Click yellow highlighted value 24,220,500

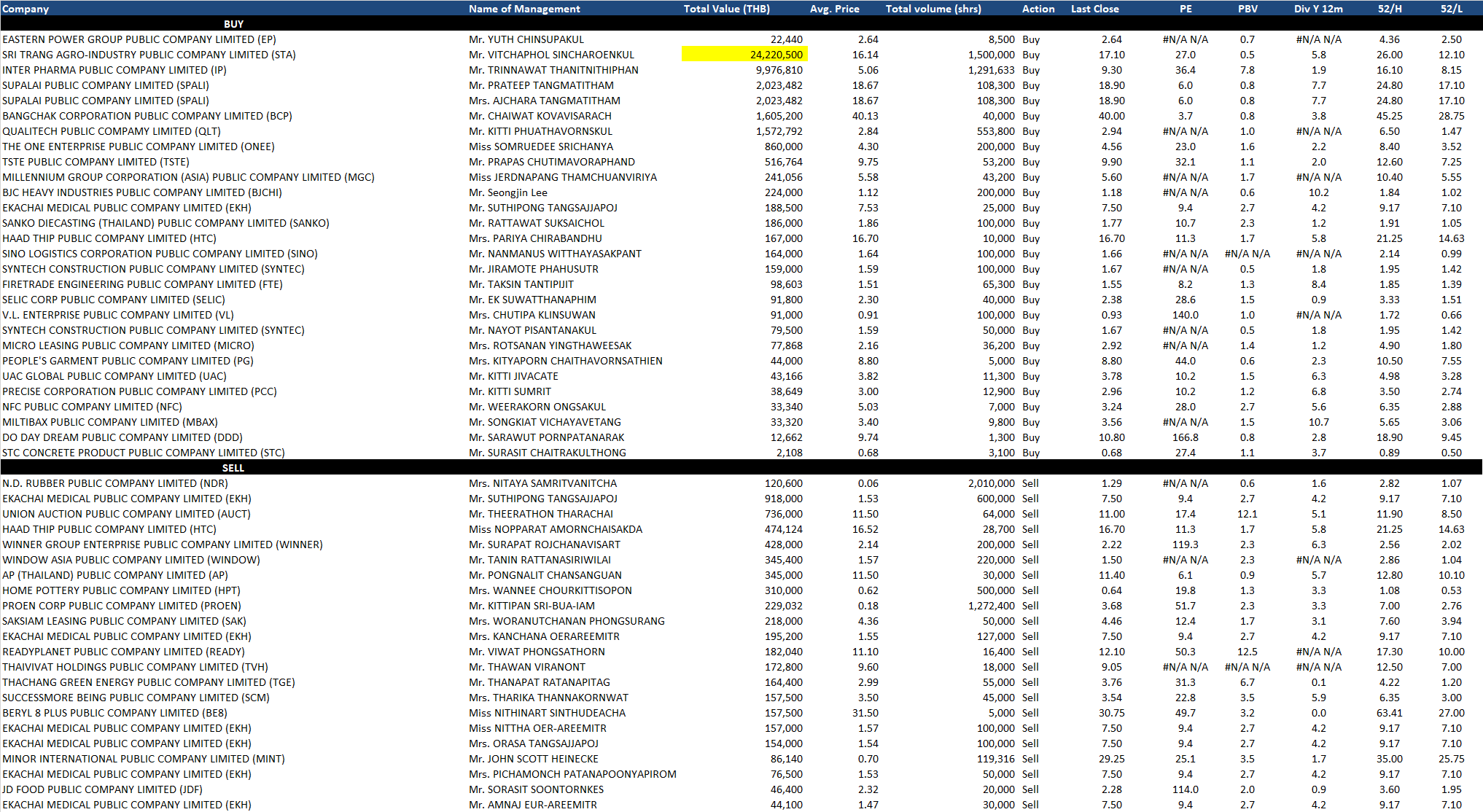744,55
